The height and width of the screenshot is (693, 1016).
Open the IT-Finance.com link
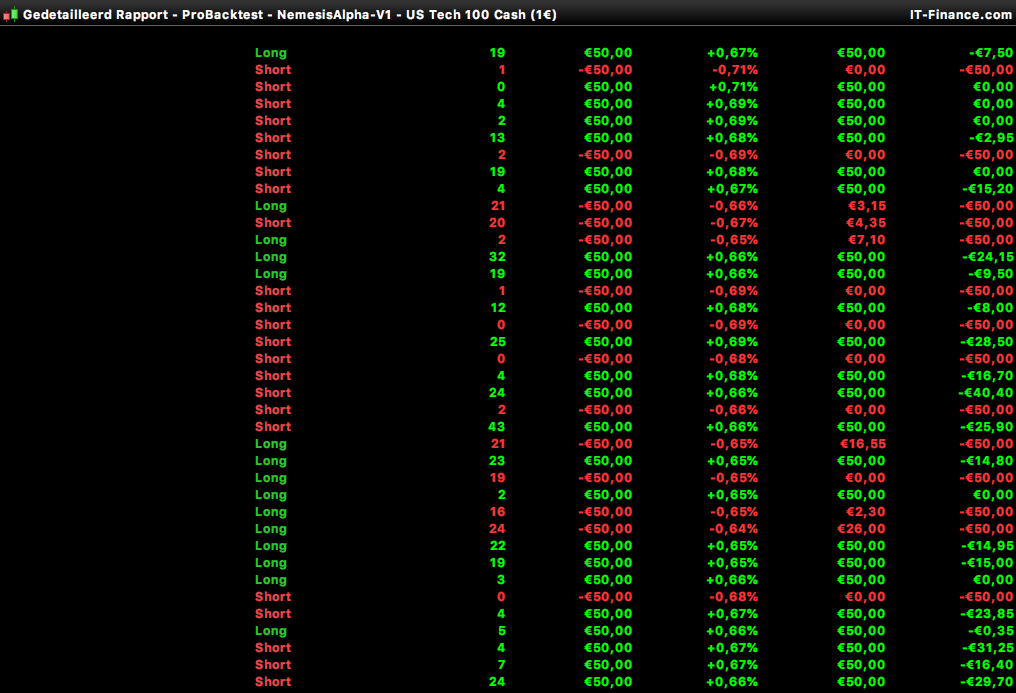tap(960, 14)
